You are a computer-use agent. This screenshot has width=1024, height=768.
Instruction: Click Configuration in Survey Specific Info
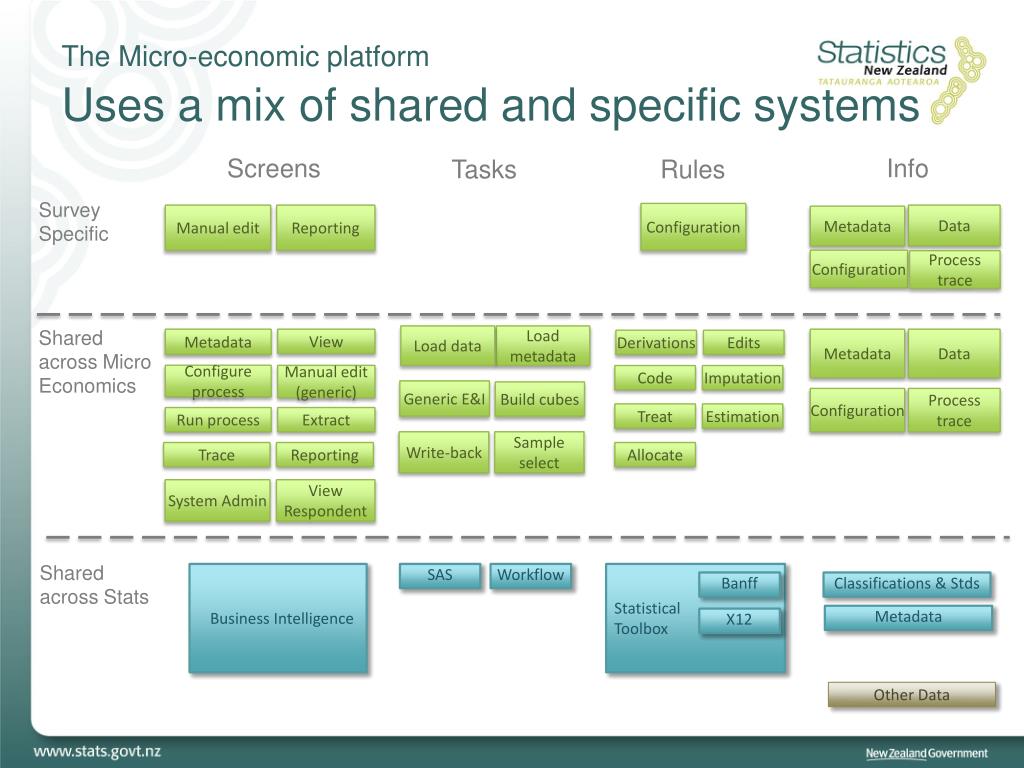pos(858,269)
